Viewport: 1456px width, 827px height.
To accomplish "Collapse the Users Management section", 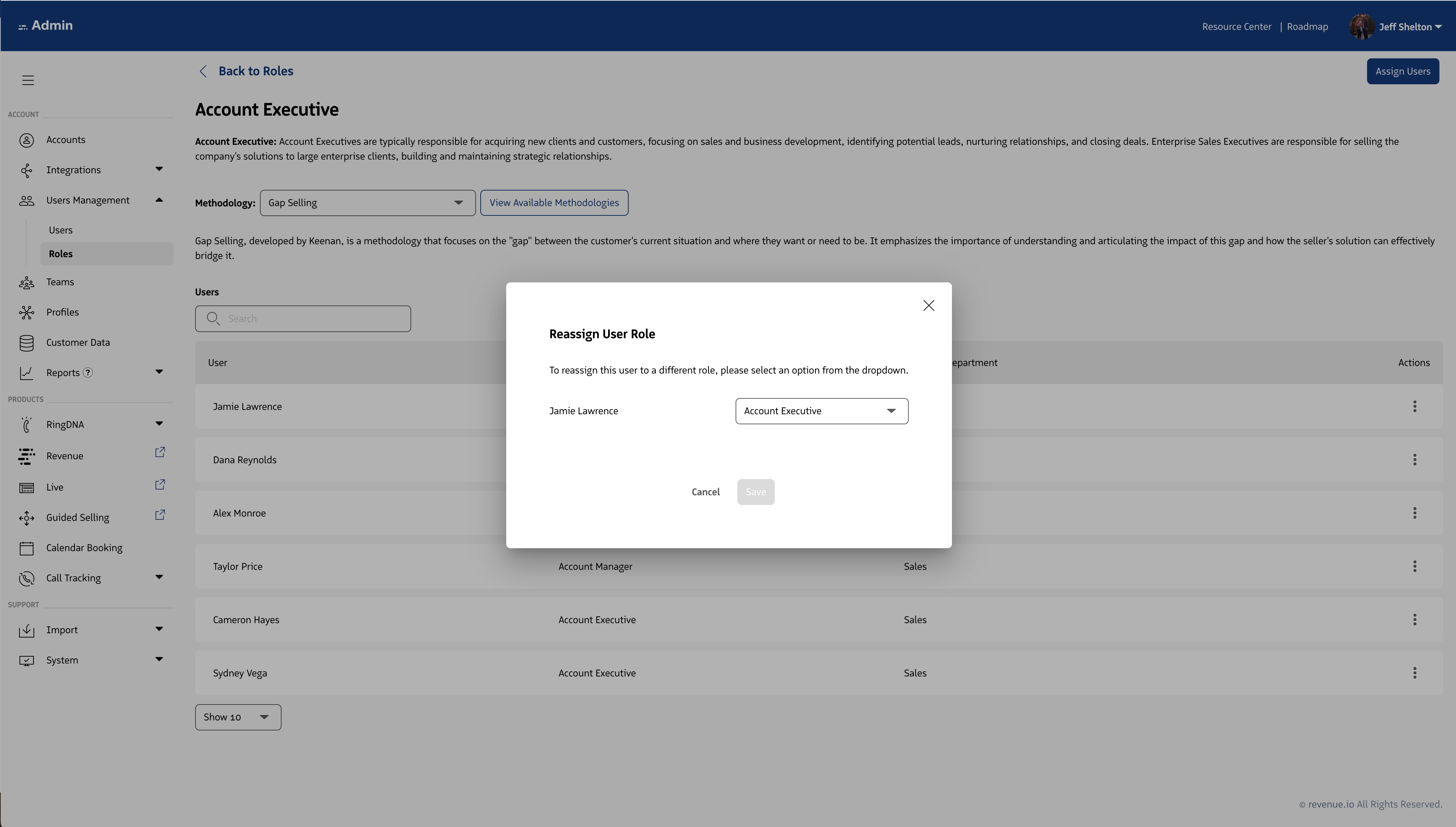I will (159, 200).
